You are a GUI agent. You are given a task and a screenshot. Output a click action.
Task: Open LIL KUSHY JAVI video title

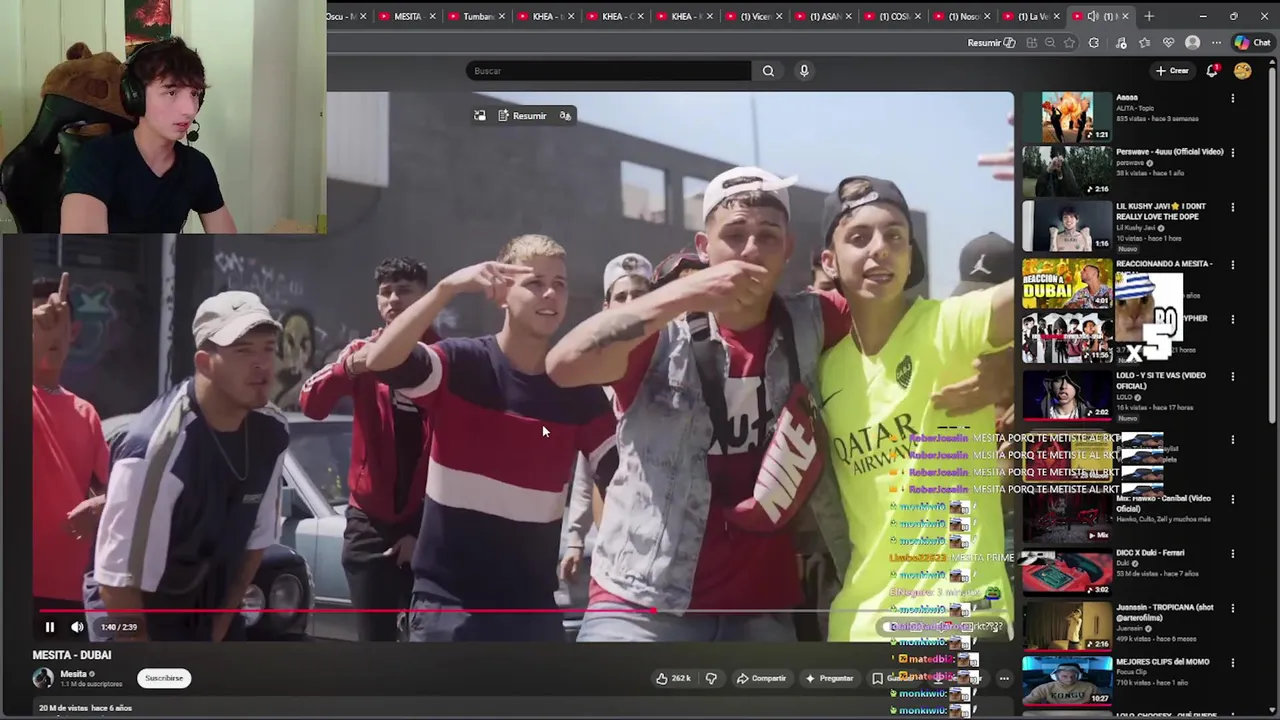[1160, 211]
